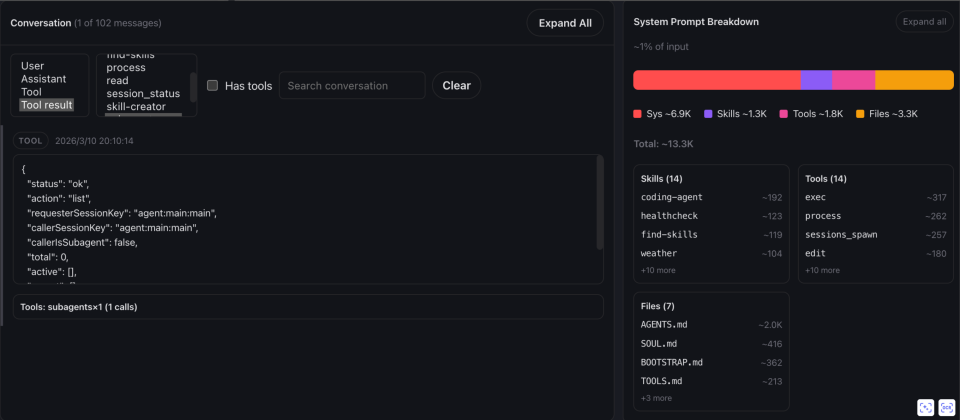Select User in the role filter list
This screenshot has height=420, width=960.
(32, 66)
